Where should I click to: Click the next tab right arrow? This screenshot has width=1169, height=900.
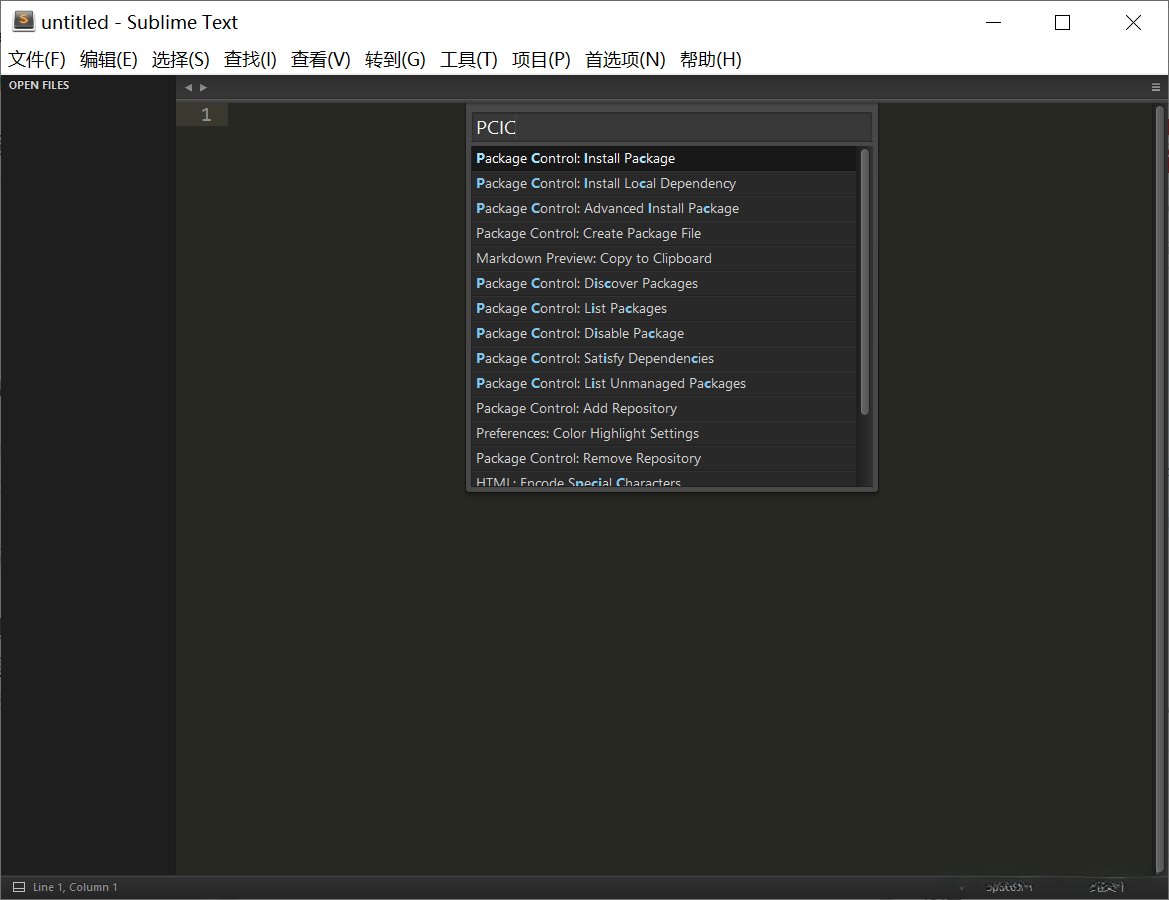click(x=204, y=87)
